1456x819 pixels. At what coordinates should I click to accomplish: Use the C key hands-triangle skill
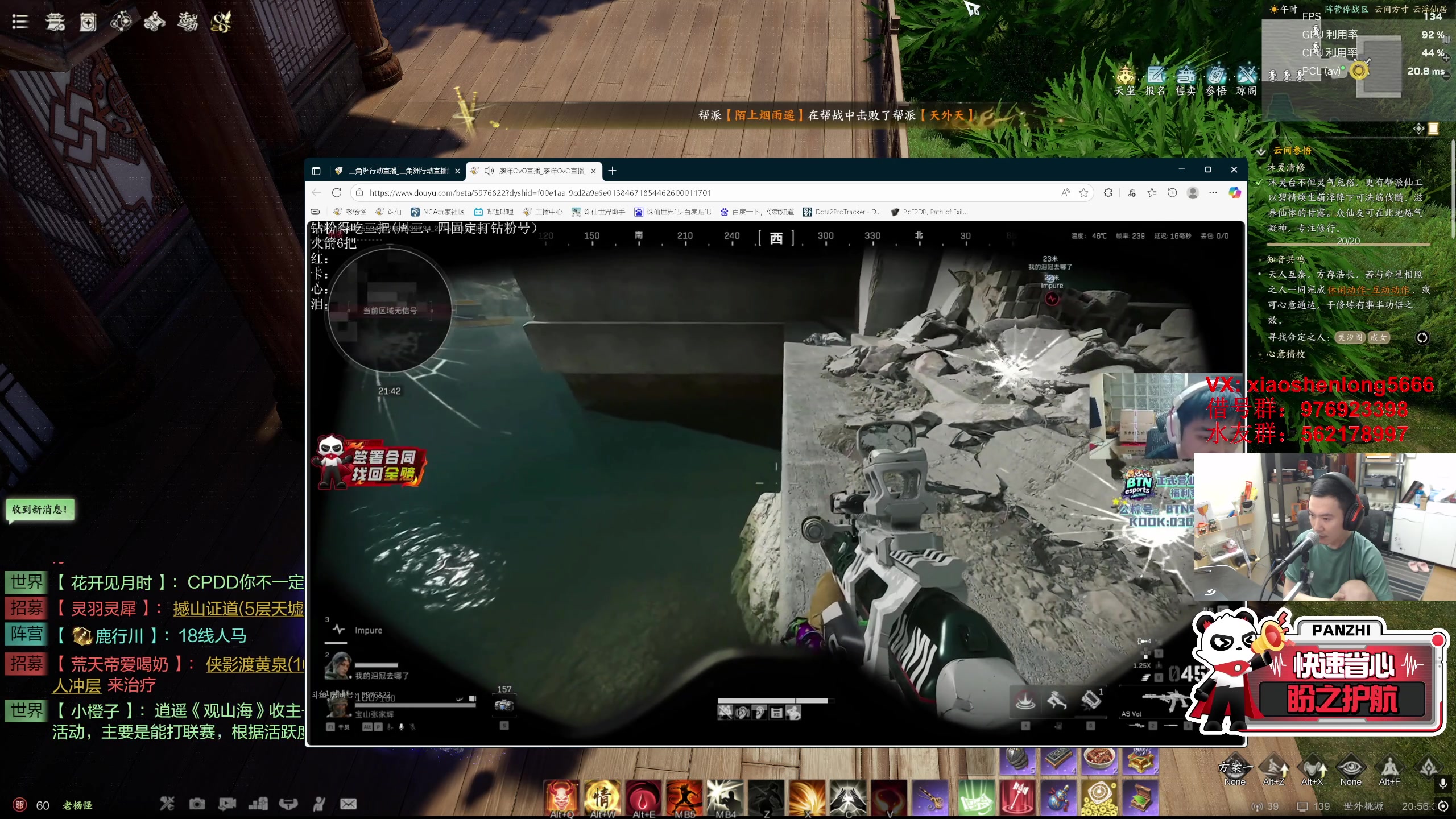(848, 796)
